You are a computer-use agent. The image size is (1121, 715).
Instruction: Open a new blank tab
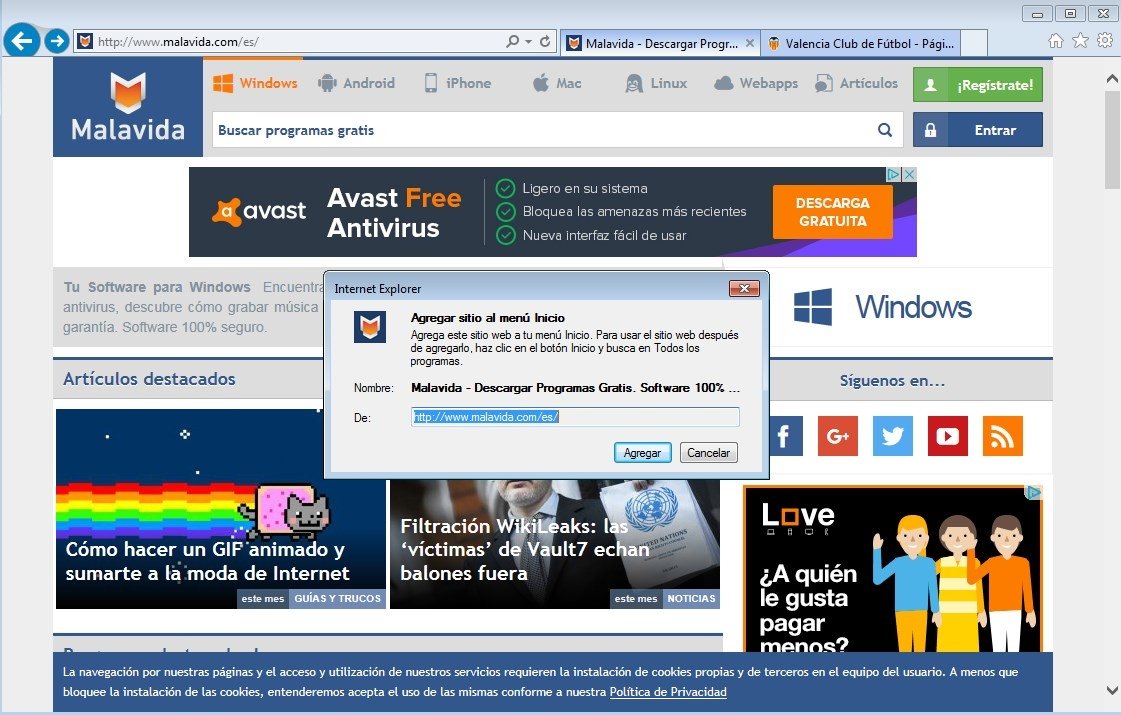pos(974,43)
